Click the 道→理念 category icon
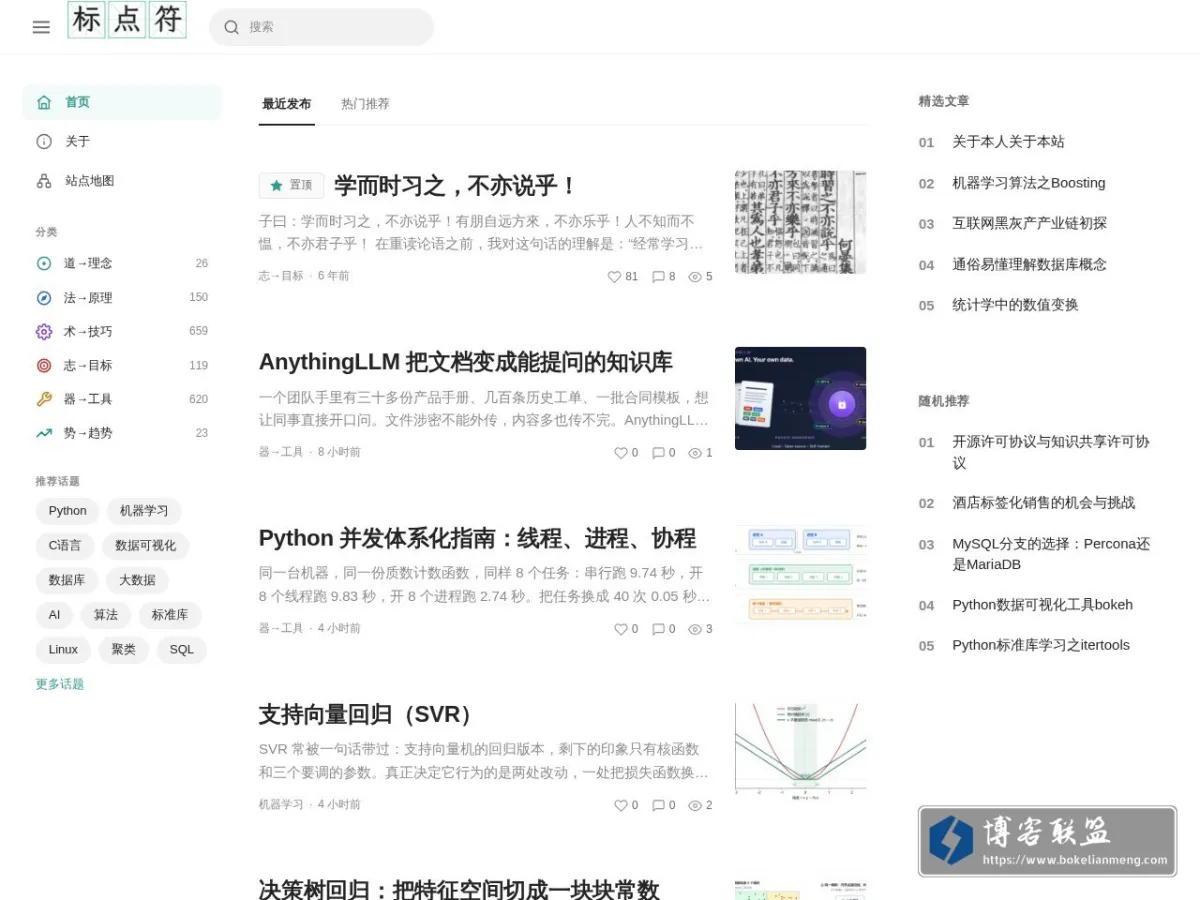The height and width of the screenshot is (900, 1200). pos(44,263)
